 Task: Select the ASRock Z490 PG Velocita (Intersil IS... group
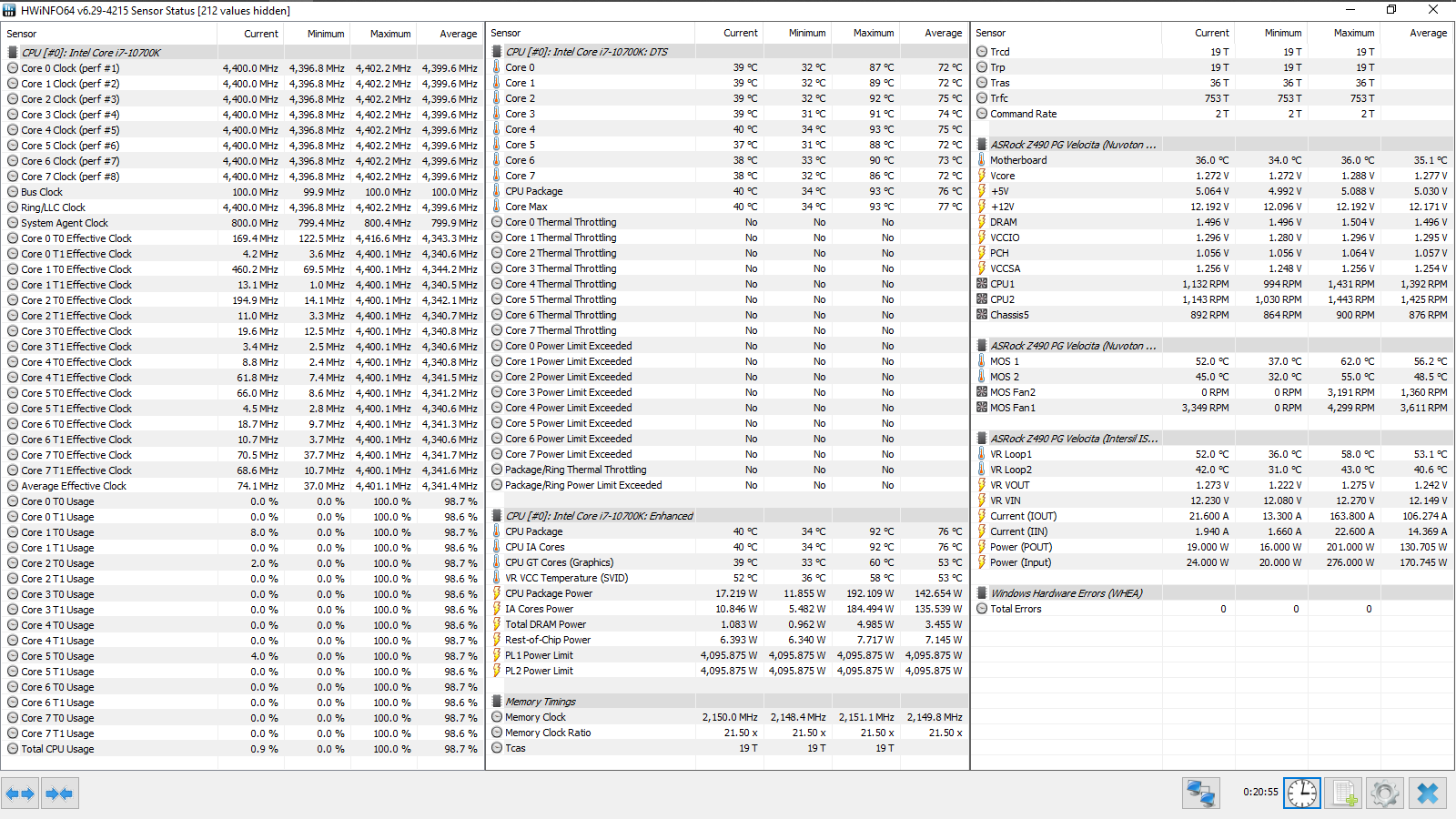coord(1212,439)
